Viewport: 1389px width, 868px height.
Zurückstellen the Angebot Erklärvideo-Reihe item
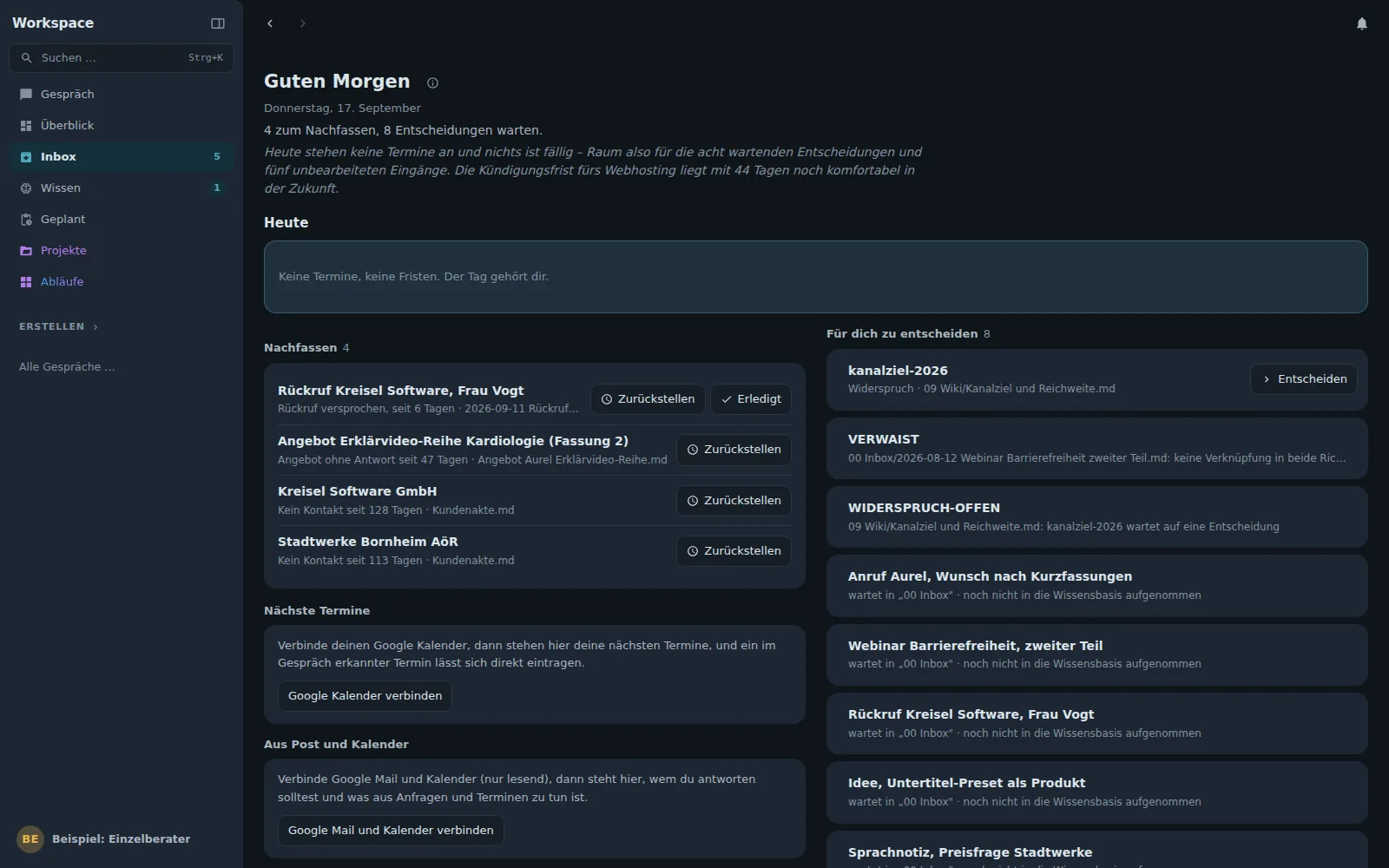click(734, 449)
